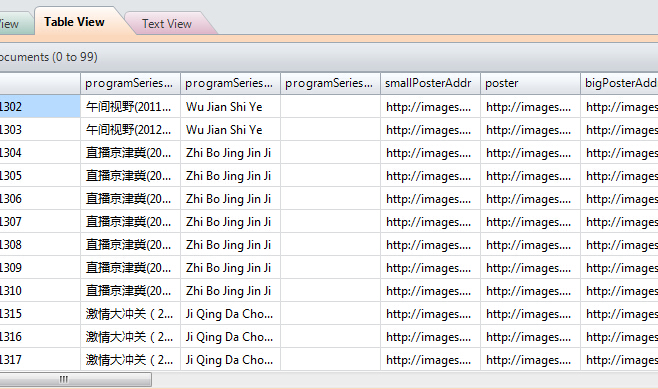The height and width of the screenshot is (389, 658).
Task: Select the row id cell 1315
Action: point(40,314)
